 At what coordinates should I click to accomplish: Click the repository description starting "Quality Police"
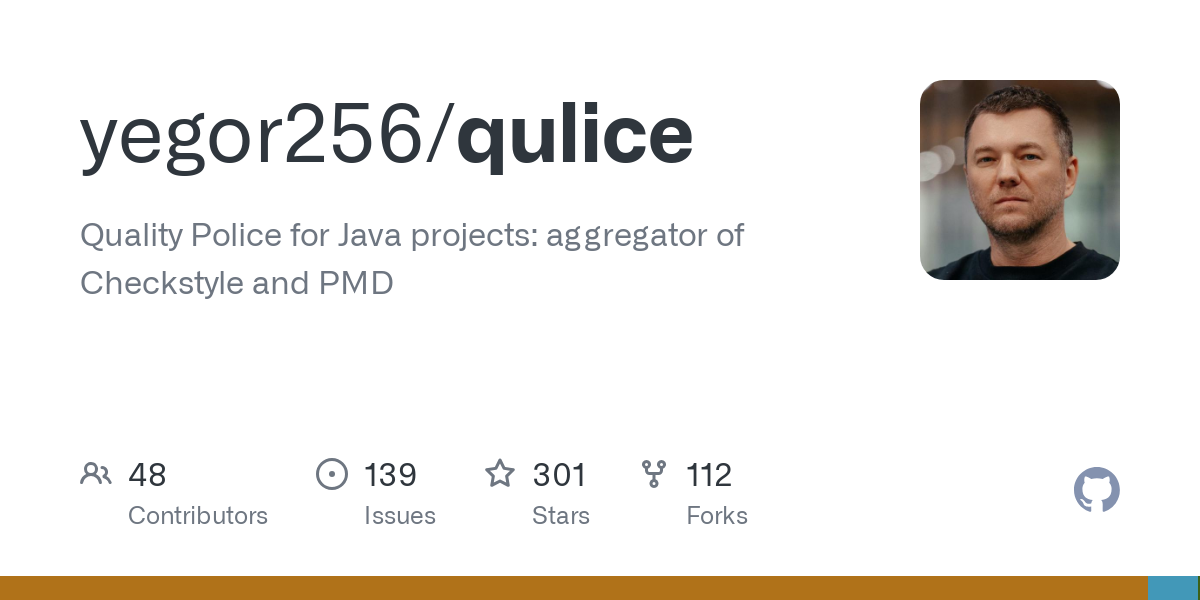411,236
